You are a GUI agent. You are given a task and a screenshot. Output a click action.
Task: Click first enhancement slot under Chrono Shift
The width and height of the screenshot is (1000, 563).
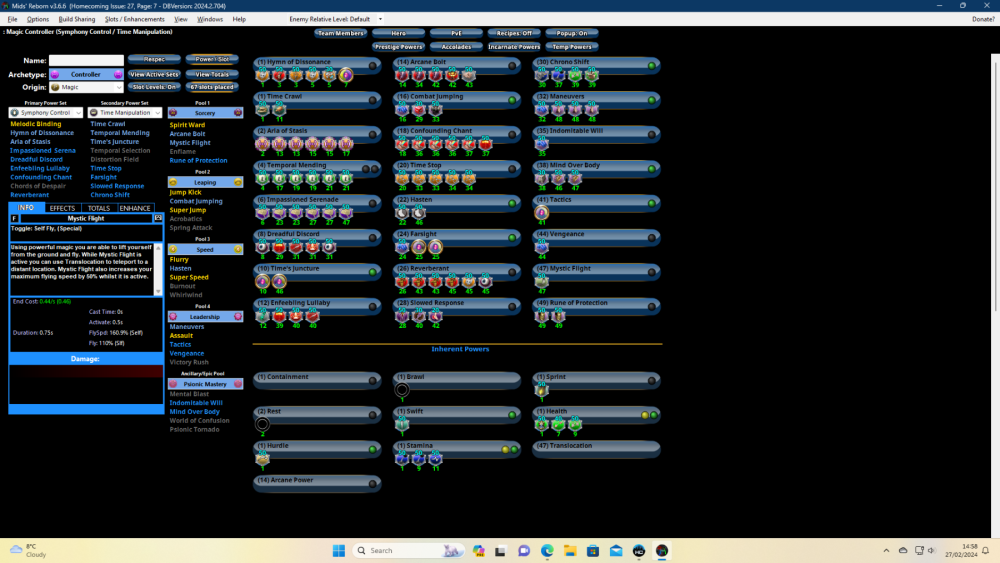point(541,75)
